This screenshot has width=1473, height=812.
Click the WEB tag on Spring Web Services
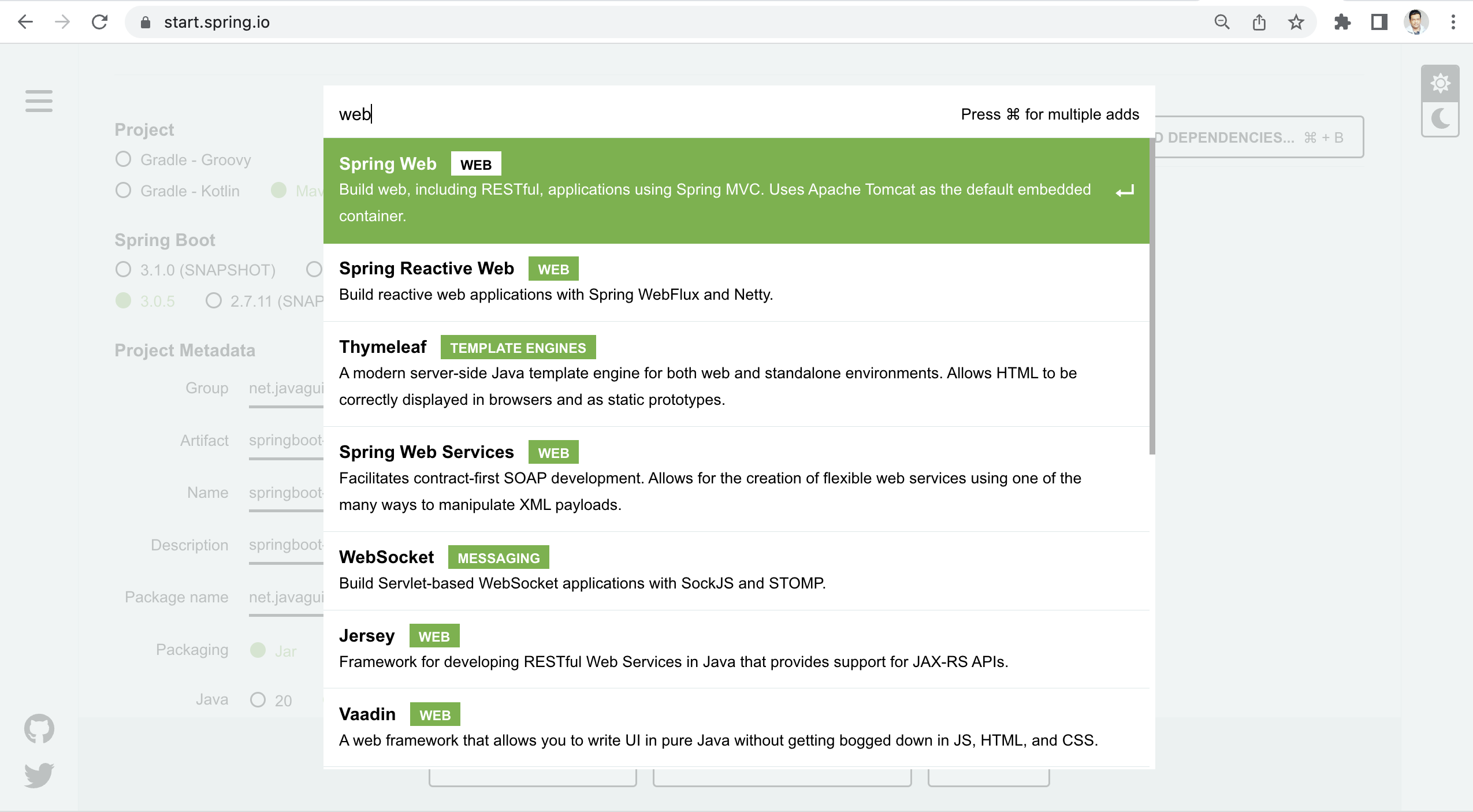[x=553, y=453]
